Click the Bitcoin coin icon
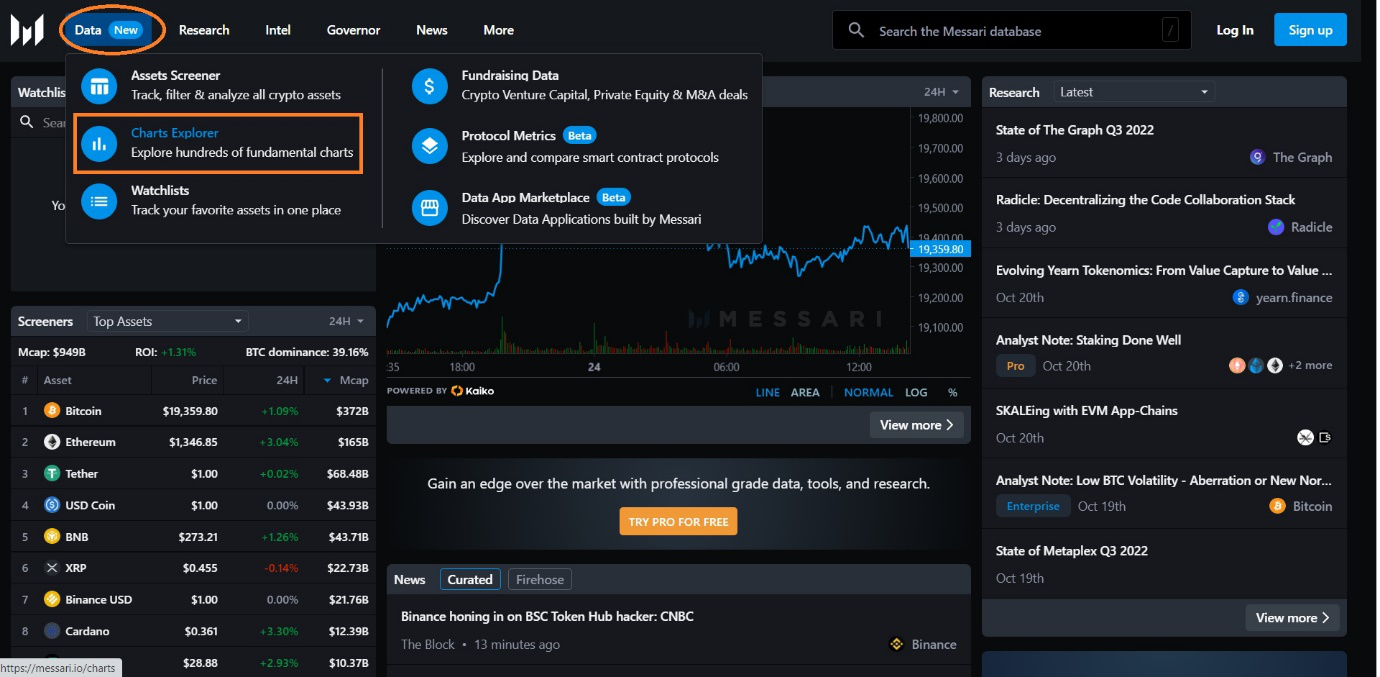The height and width of the screenshot is (677, 1380). coord(52,411)
